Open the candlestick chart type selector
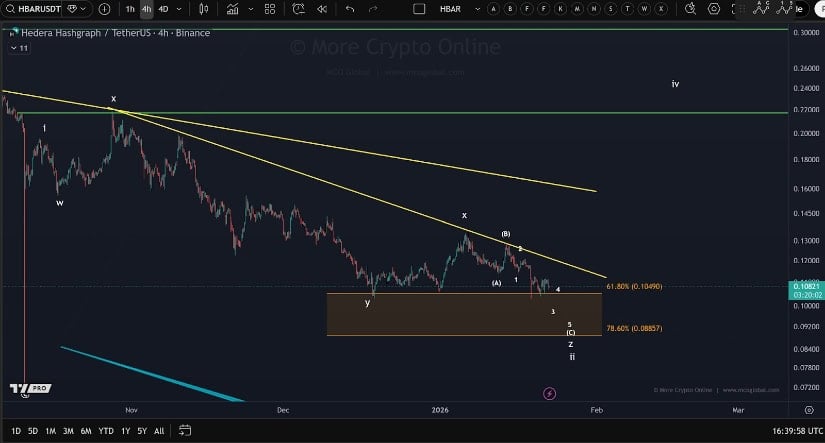This screenshot has width=825, height=443. tap(204, 9)
